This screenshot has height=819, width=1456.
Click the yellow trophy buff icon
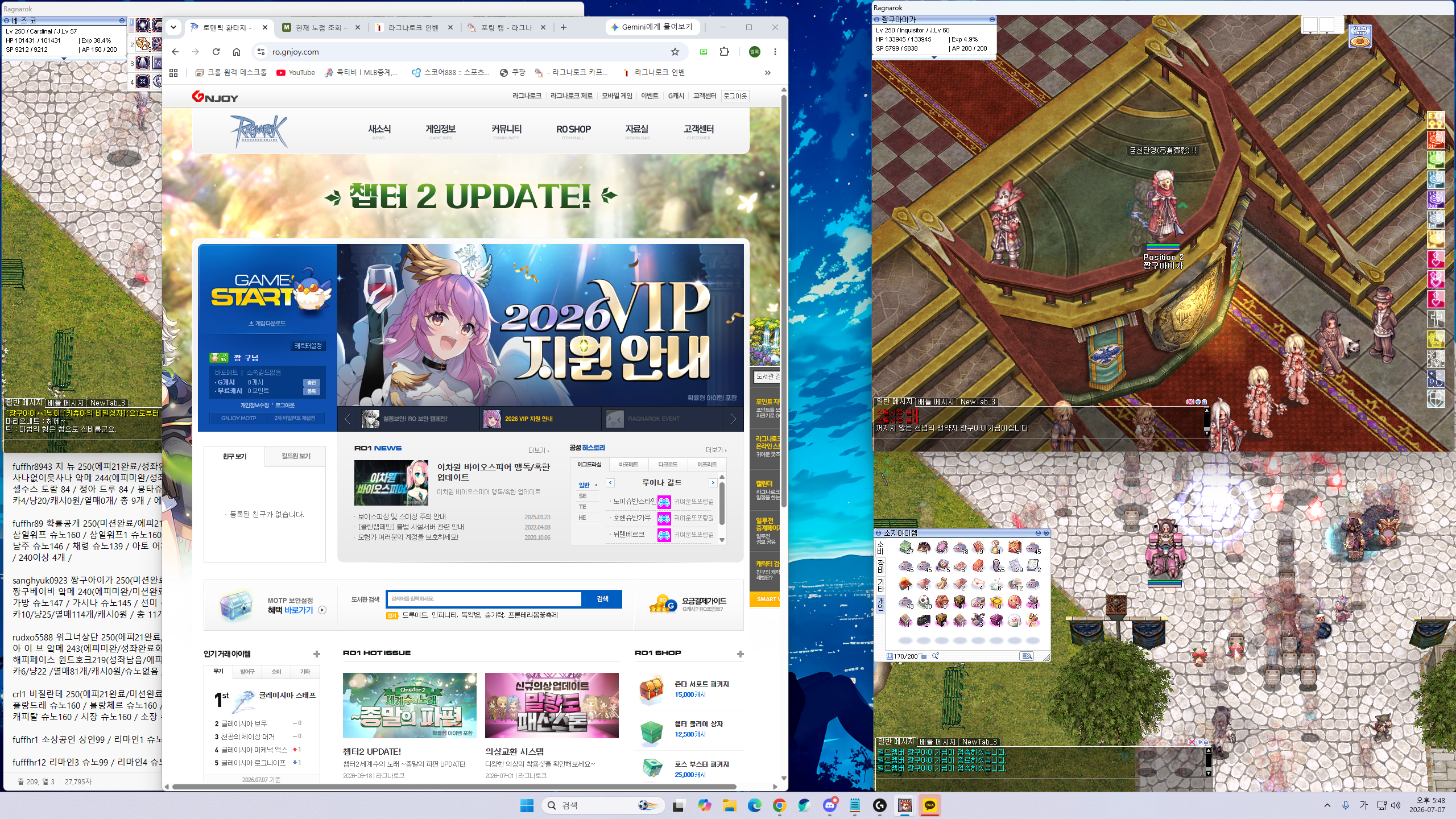1436,339
